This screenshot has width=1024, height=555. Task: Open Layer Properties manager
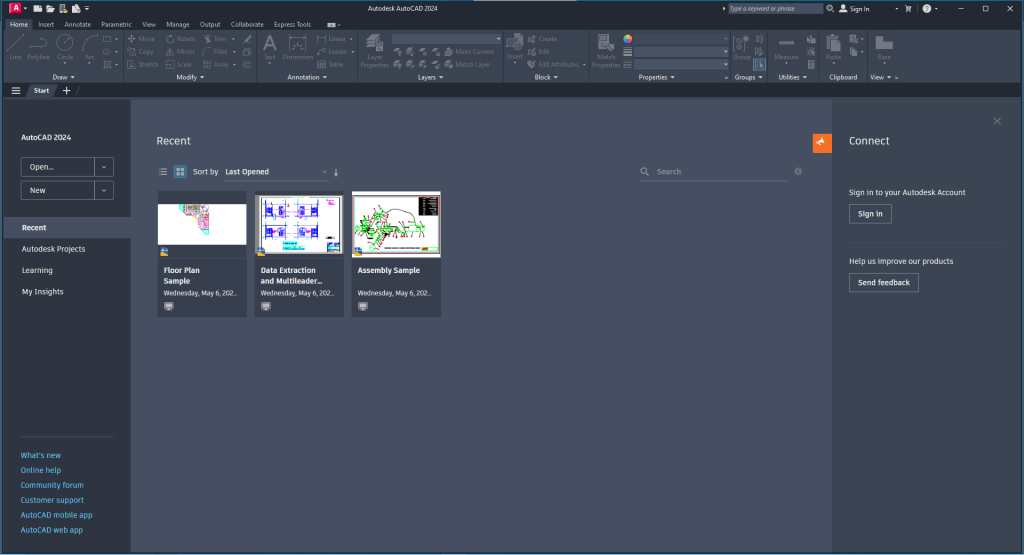coord(374,51)
